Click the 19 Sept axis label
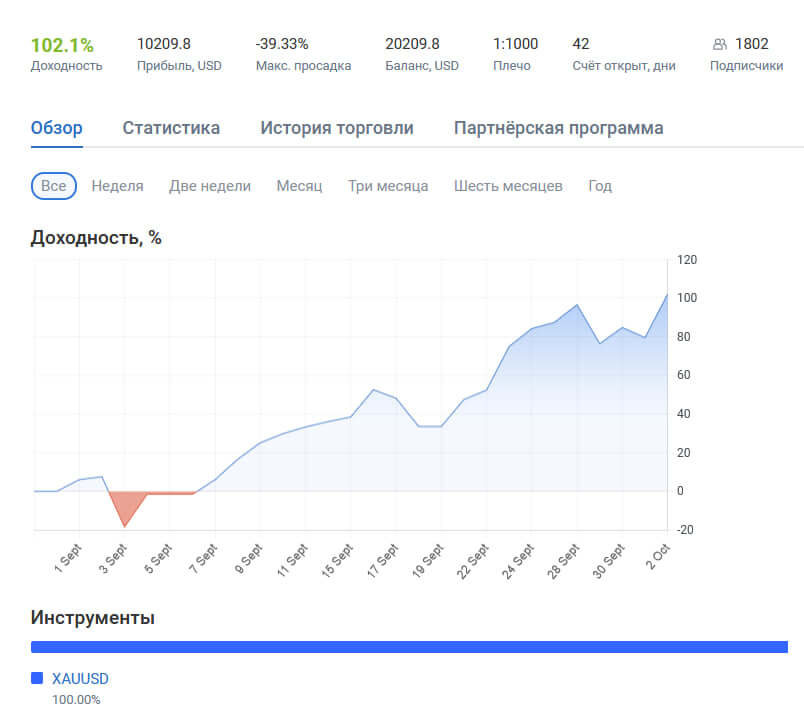The width and height of the screenshot is (804, 714). click(x=428, y=561)
